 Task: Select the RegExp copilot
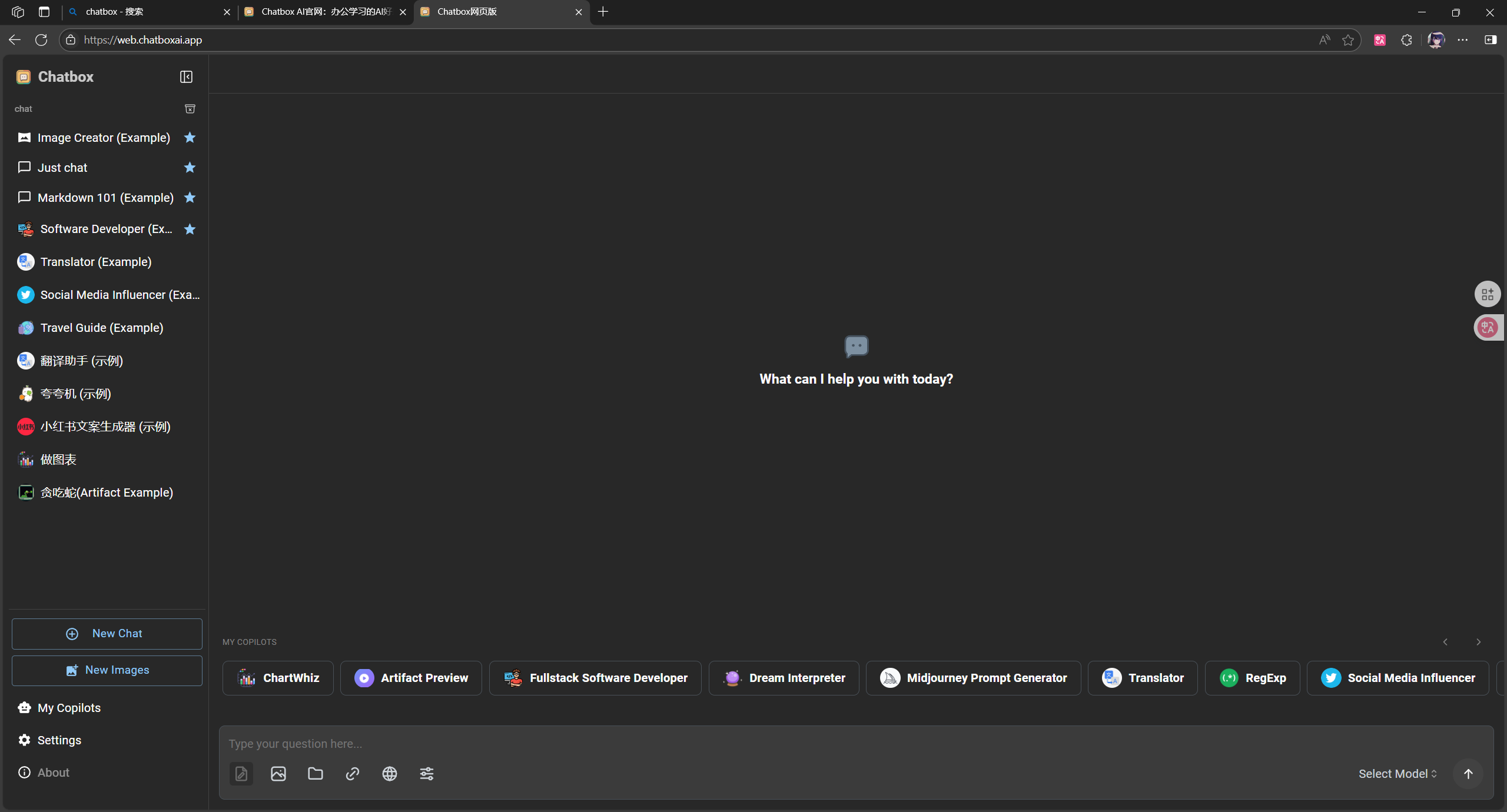point(1253,678)
